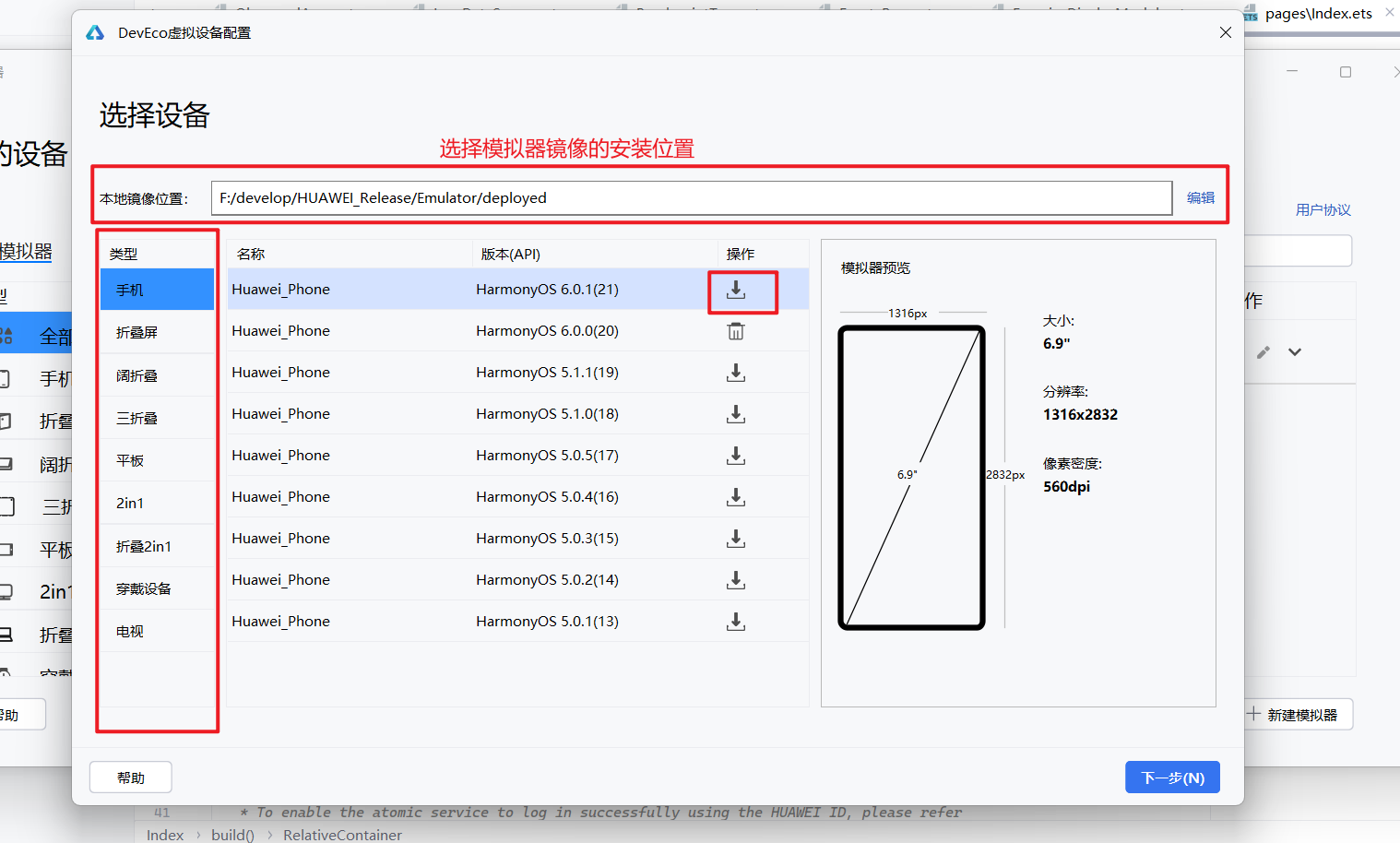Viewport: 1400px width, 843px height.
Task: Download HarmonyOS 5.0.3(15) image
Action: coord(735,539)
